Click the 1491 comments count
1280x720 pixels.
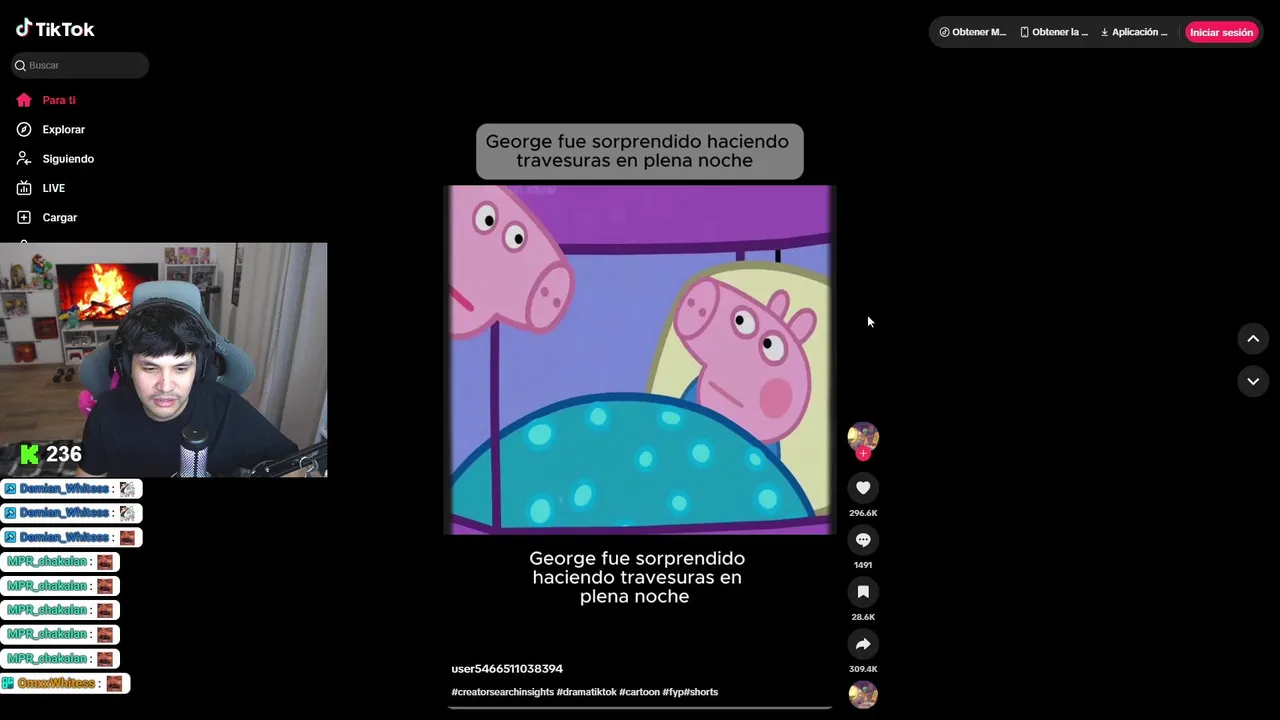point(863,565)
